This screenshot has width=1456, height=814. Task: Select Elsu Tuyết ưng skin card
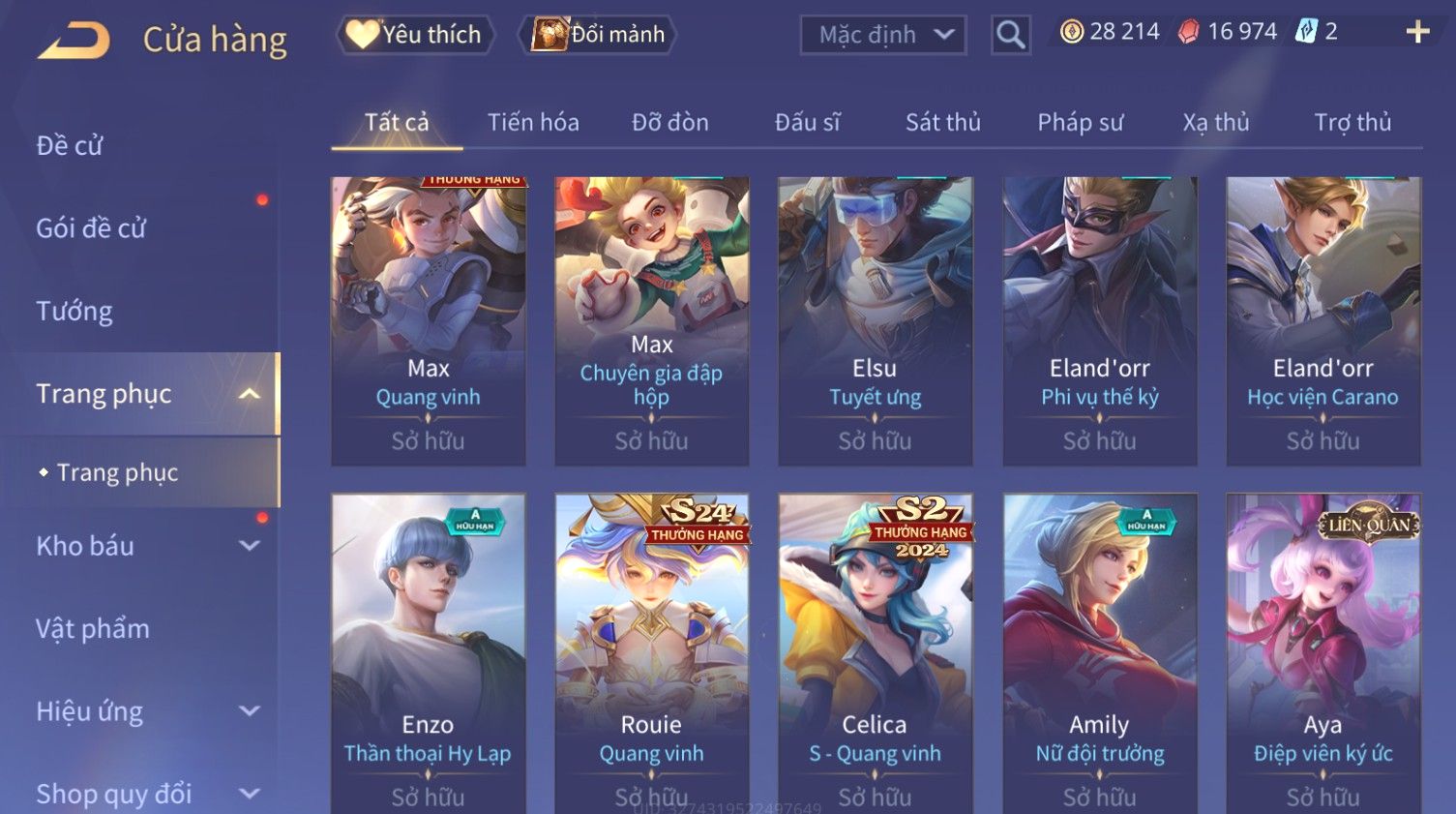pyautogui.click(x=876, y=321)
